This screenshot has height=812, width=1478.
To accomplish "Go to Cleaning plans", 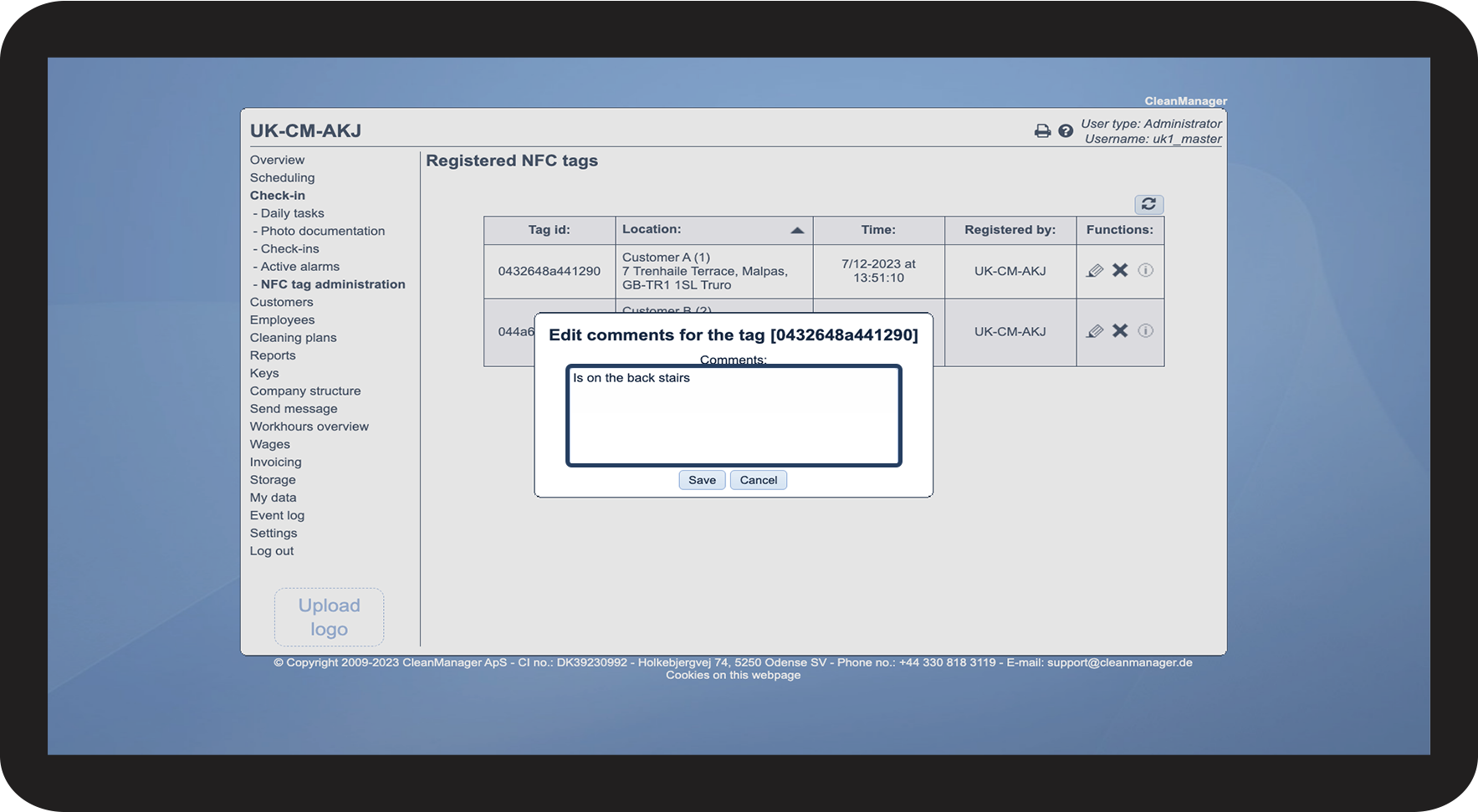I will tap(293, 337).
